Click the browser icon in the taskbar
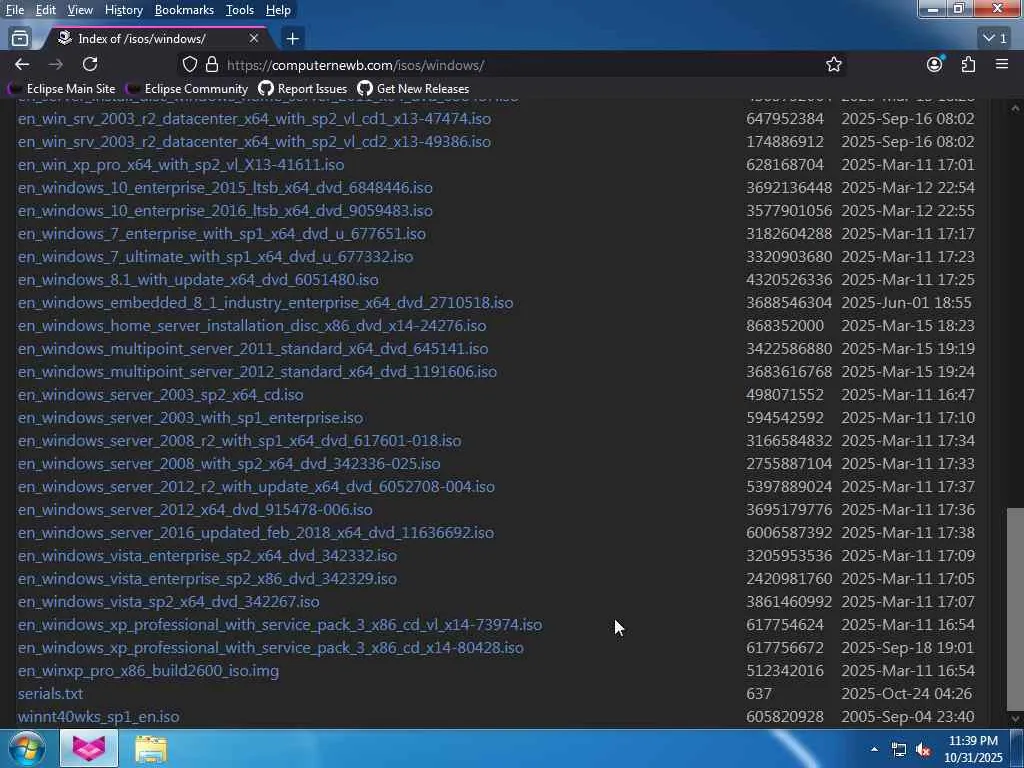 pyautogui.click(x=89, y=748)
